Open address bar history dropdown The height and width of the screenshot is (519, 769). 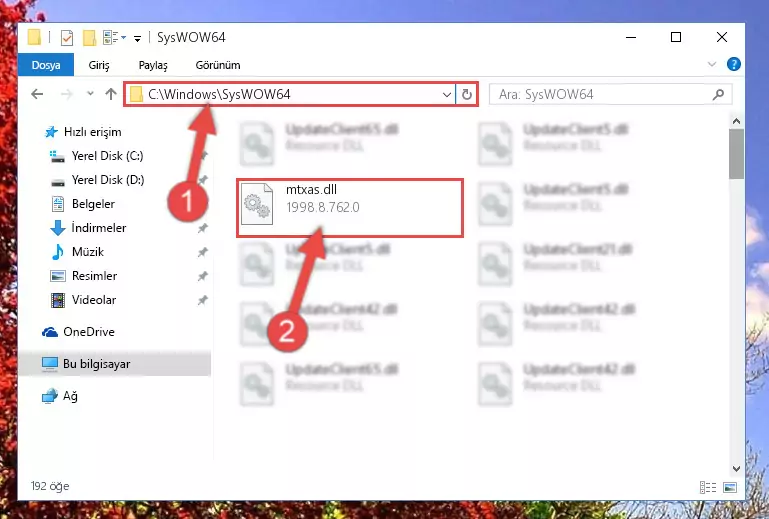point(446,94)
